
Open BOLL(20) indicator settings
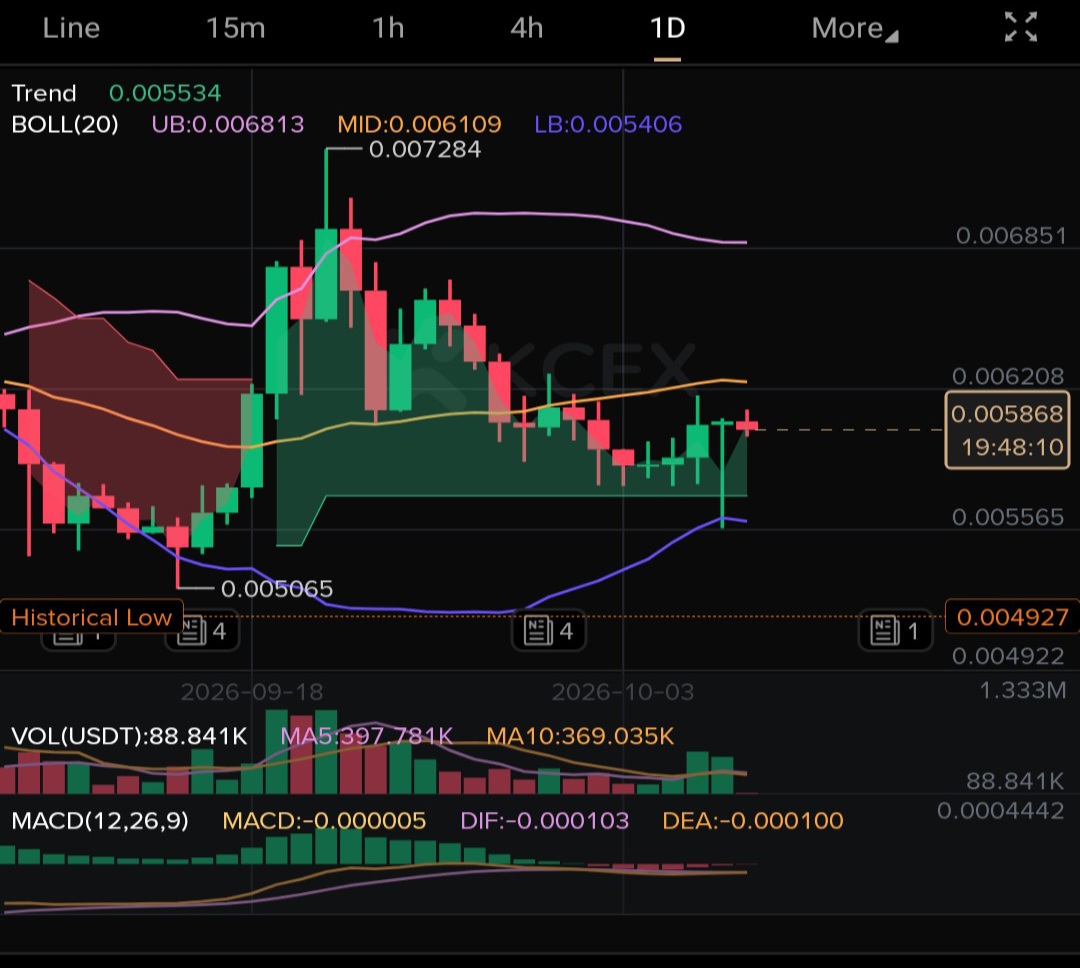coord(65,124)
